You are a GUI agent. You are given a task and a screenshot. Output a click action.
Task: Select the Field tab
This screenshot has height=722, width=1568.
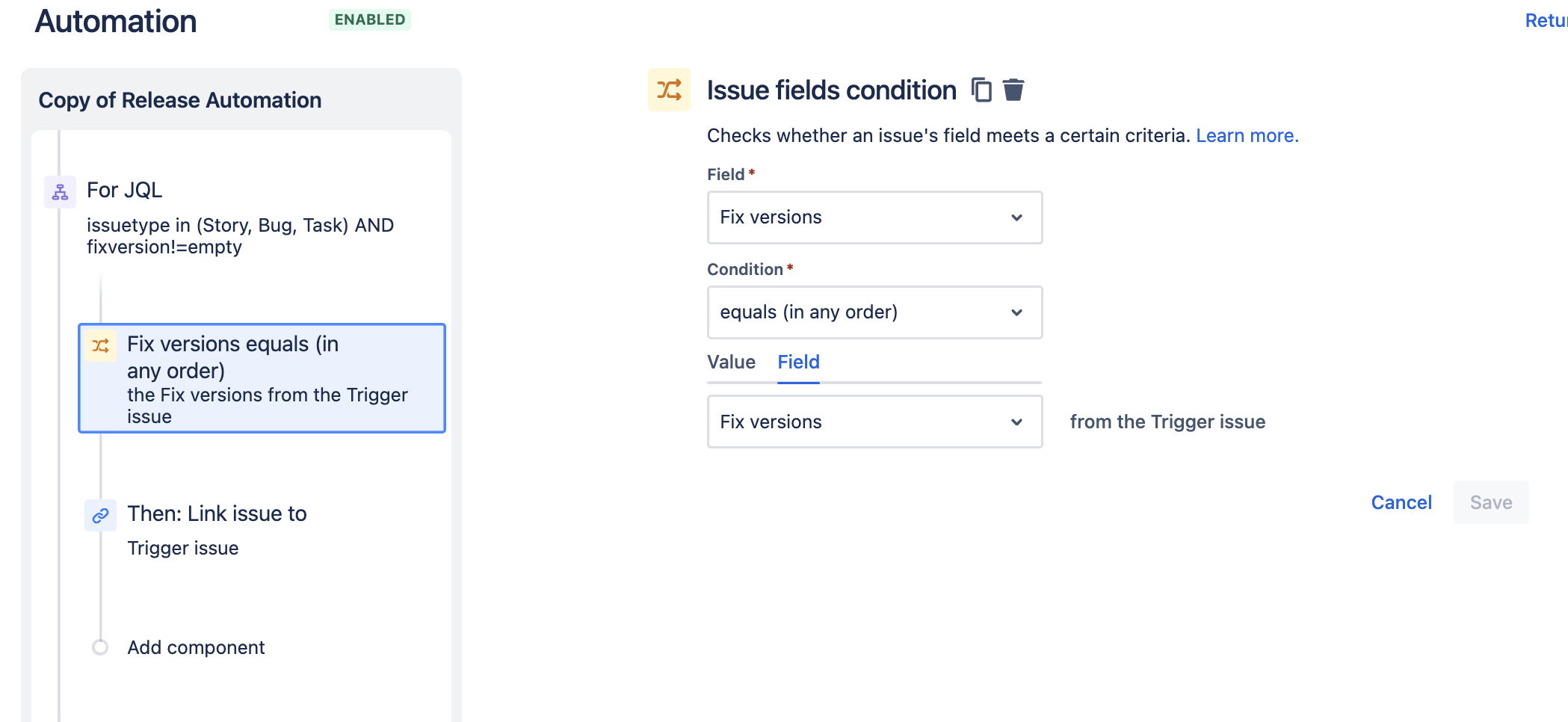[x=798, y=362]
